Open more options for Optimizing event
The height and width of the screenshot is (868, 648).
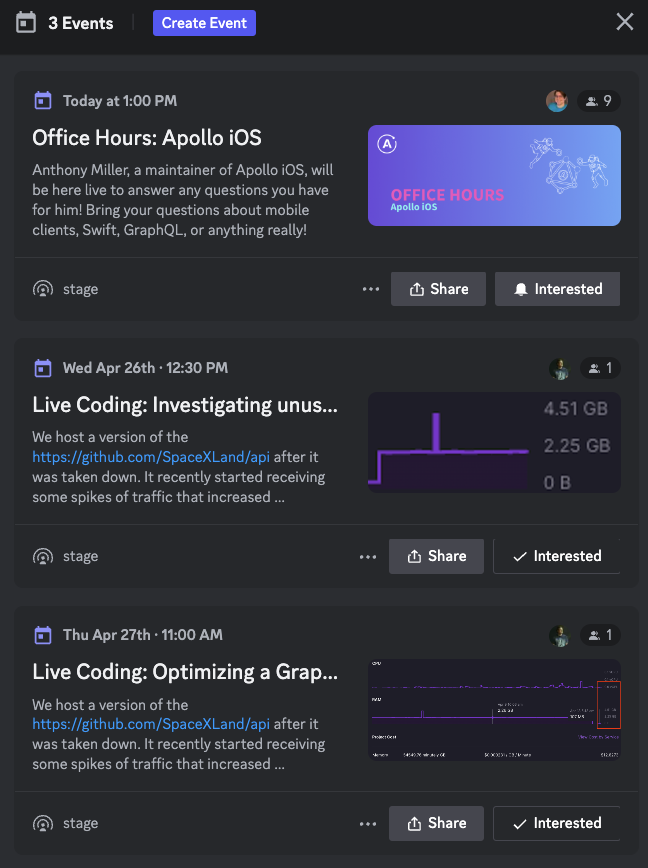[x=368, y=824]
